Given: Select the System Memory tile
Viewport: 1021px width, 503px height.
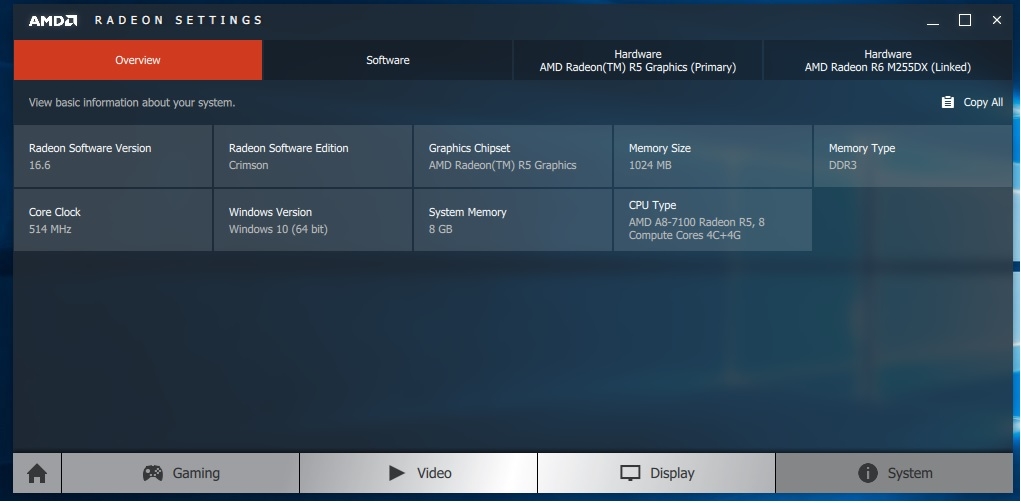Looking at the screenshot, I should click(x=512, y=220).
